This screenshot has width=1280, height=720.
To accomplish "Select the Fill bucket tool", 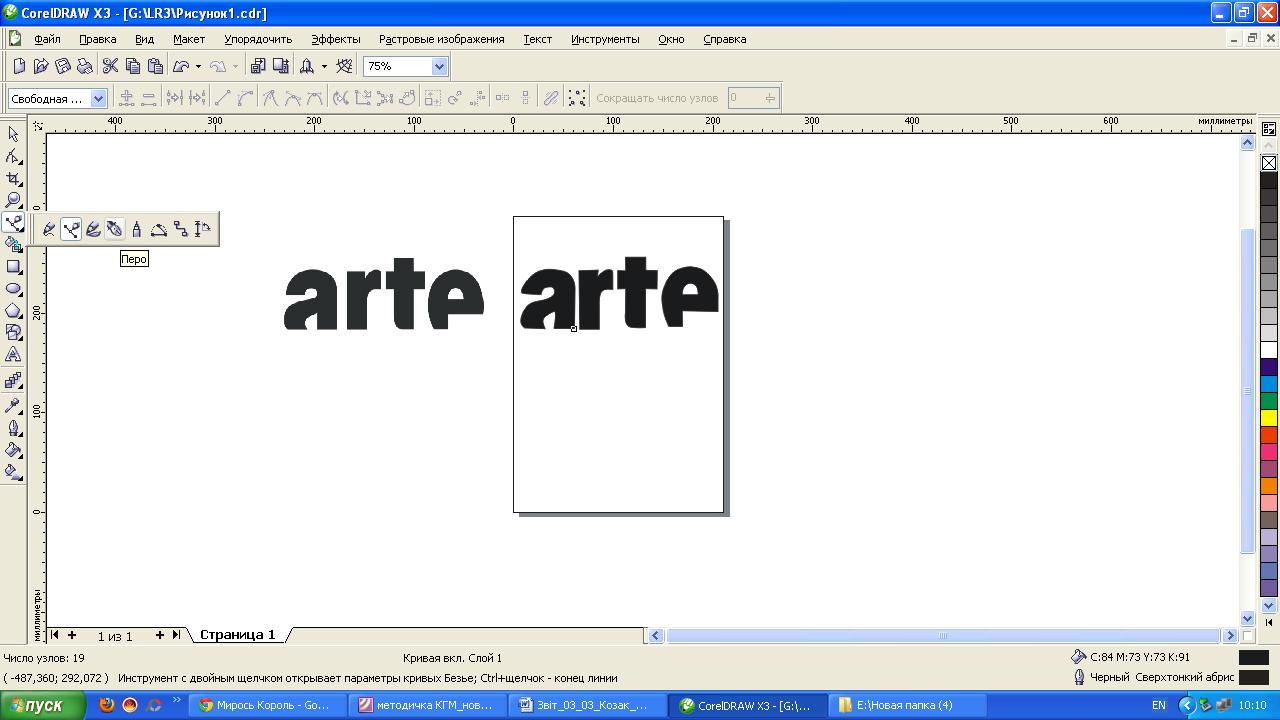I will 13,450.
